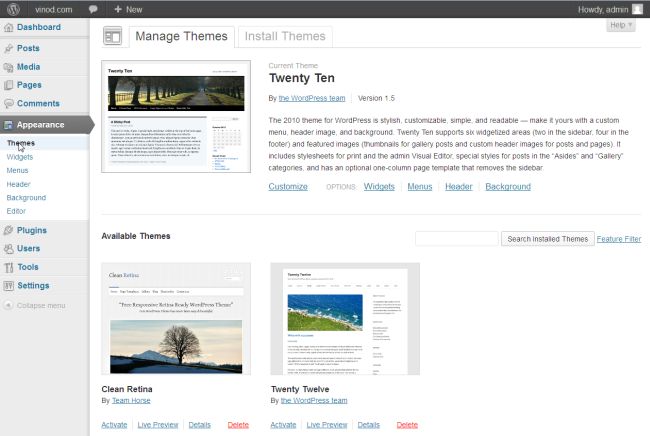
Task: Open the WordPress team link for Twenty Ten
Action: tap(312, 98)
